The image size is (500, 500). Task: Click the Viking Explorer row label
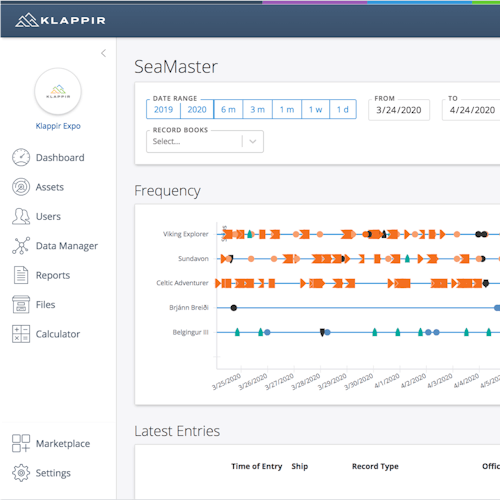coord(186,234)
